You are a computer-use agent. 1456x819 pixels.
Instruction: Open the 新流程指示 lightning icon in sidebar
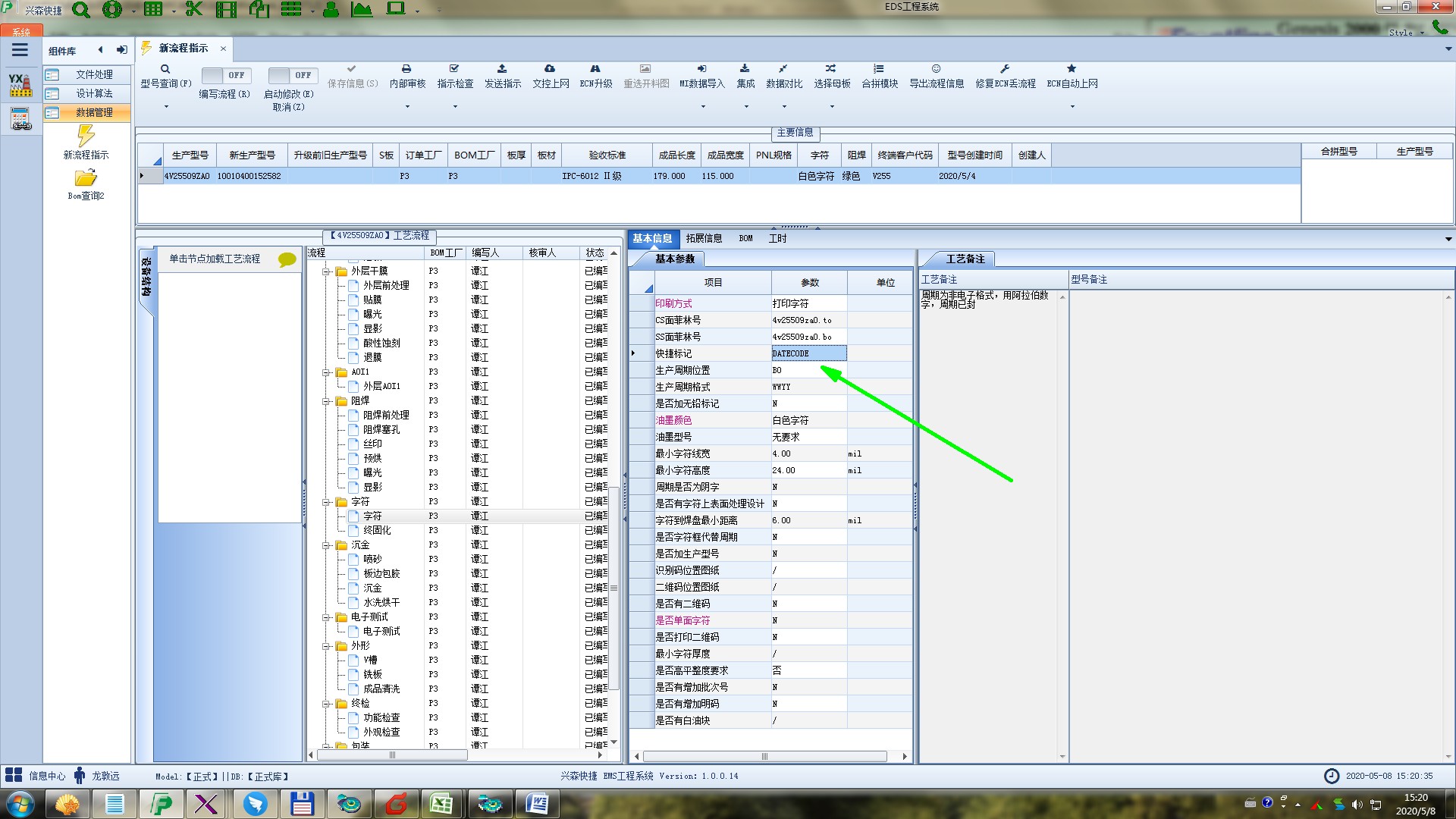coord(86,136)
